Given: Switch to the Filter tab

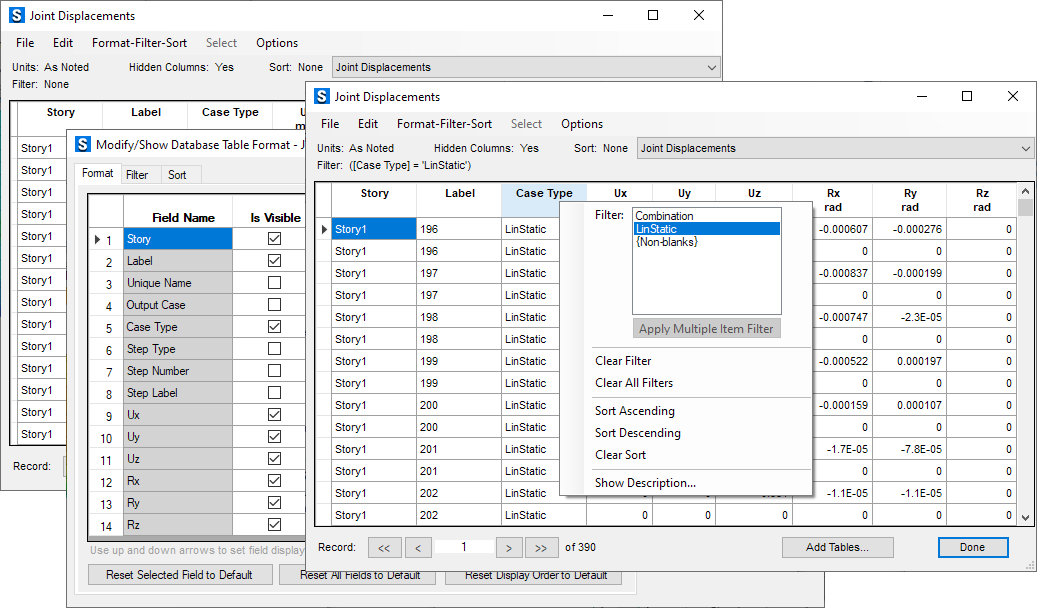Looking at the screenshot, I should pyautogui.click(x=137, y=175).
